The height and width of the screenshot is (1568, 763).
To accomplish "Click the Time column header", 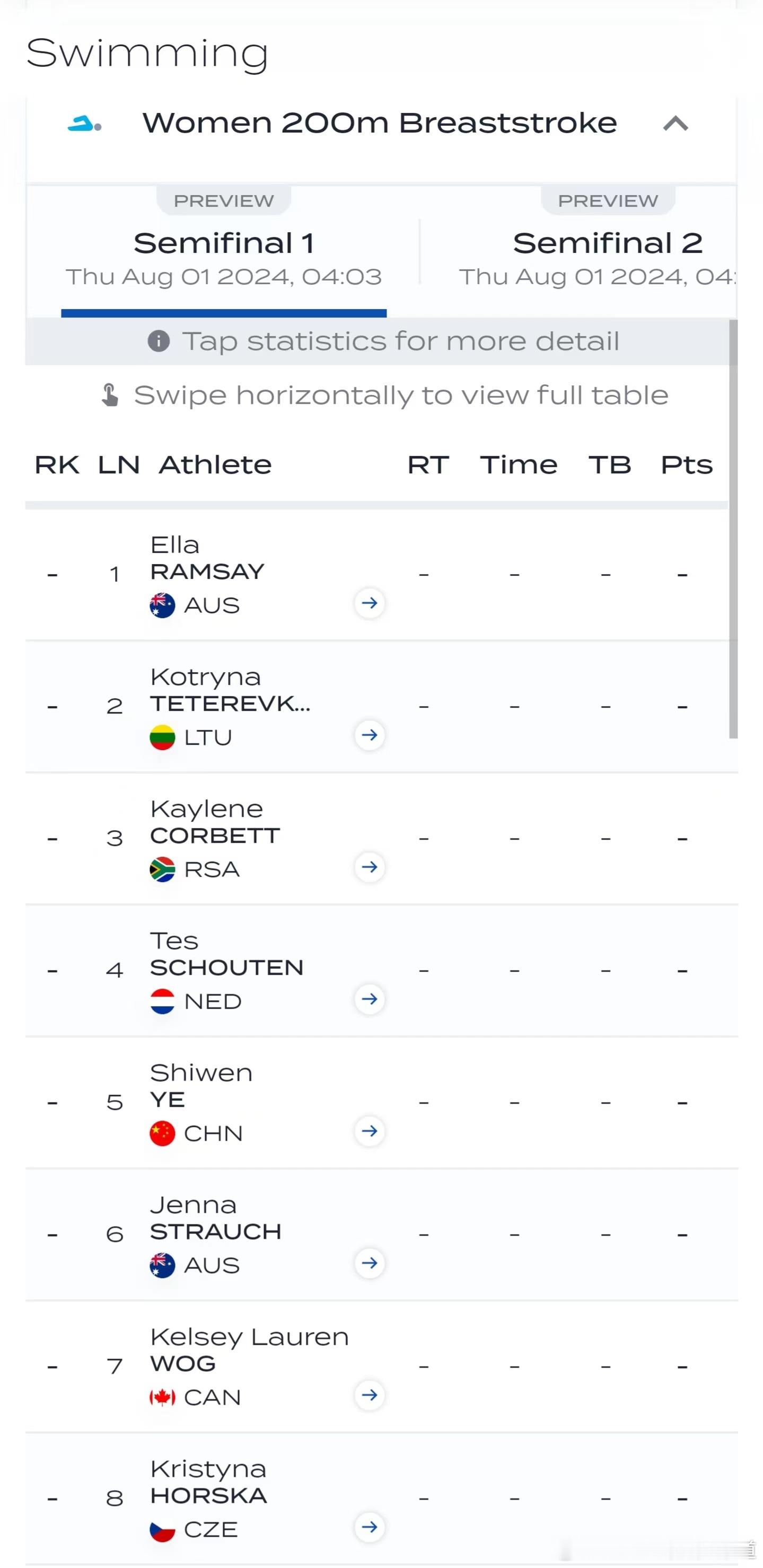I will [x=518, y=465].
